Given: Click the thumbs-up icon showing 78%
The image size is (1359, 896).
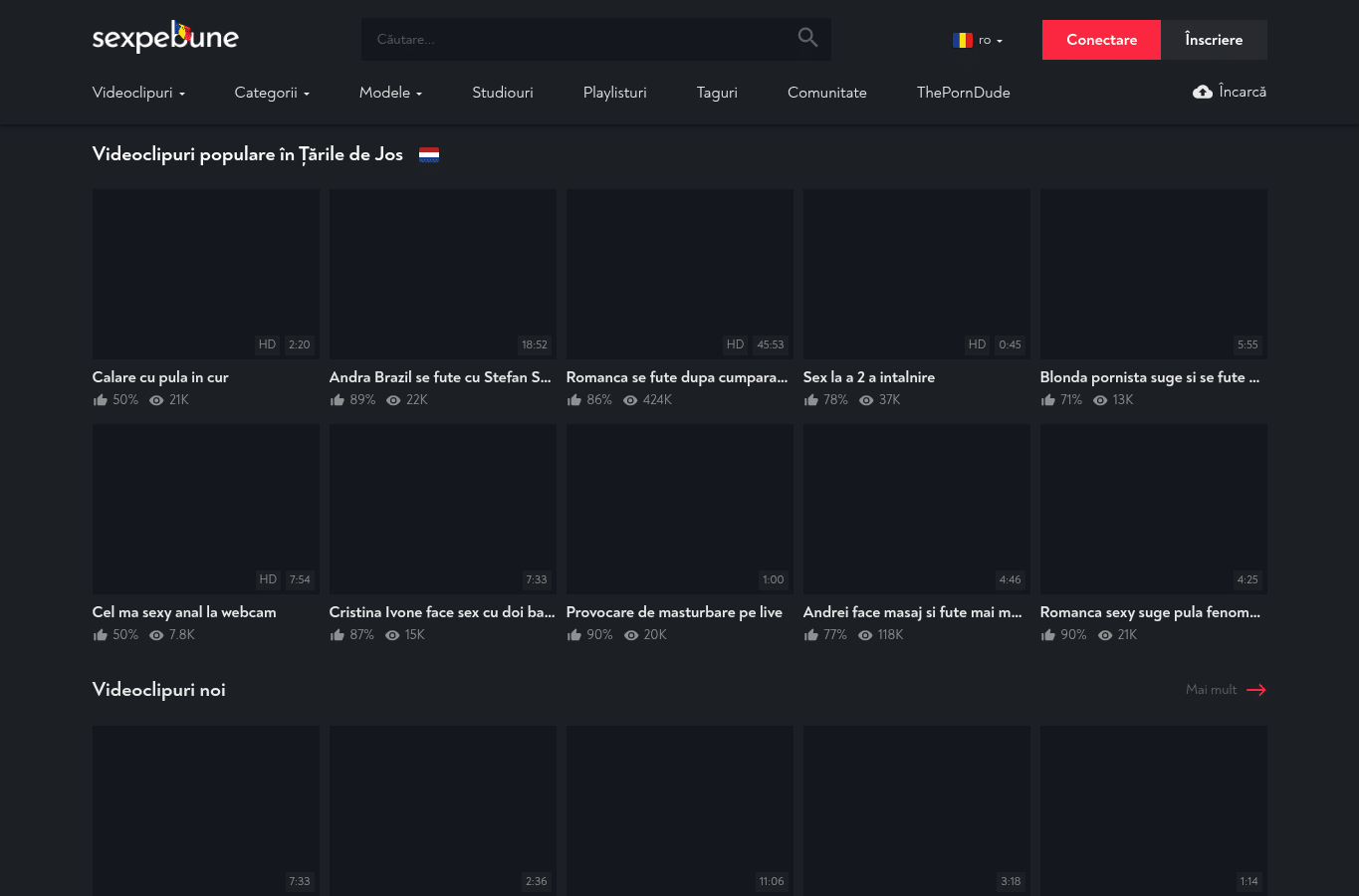Looking at the screenshot, I should pos(811,400).
